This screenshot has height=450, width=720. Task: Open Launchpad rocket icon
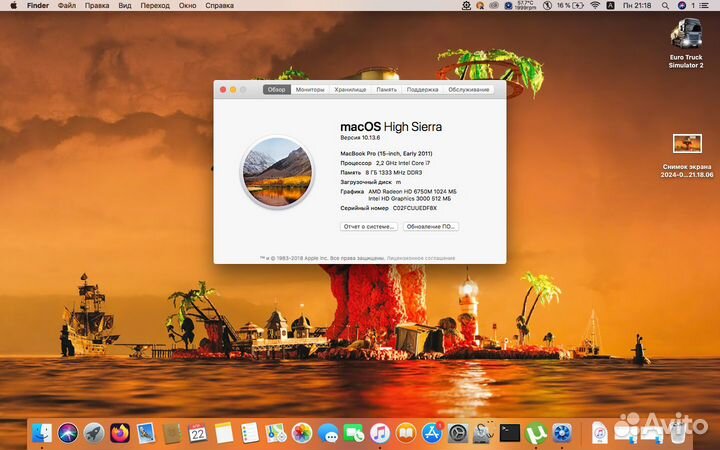[x=94, y=433]
